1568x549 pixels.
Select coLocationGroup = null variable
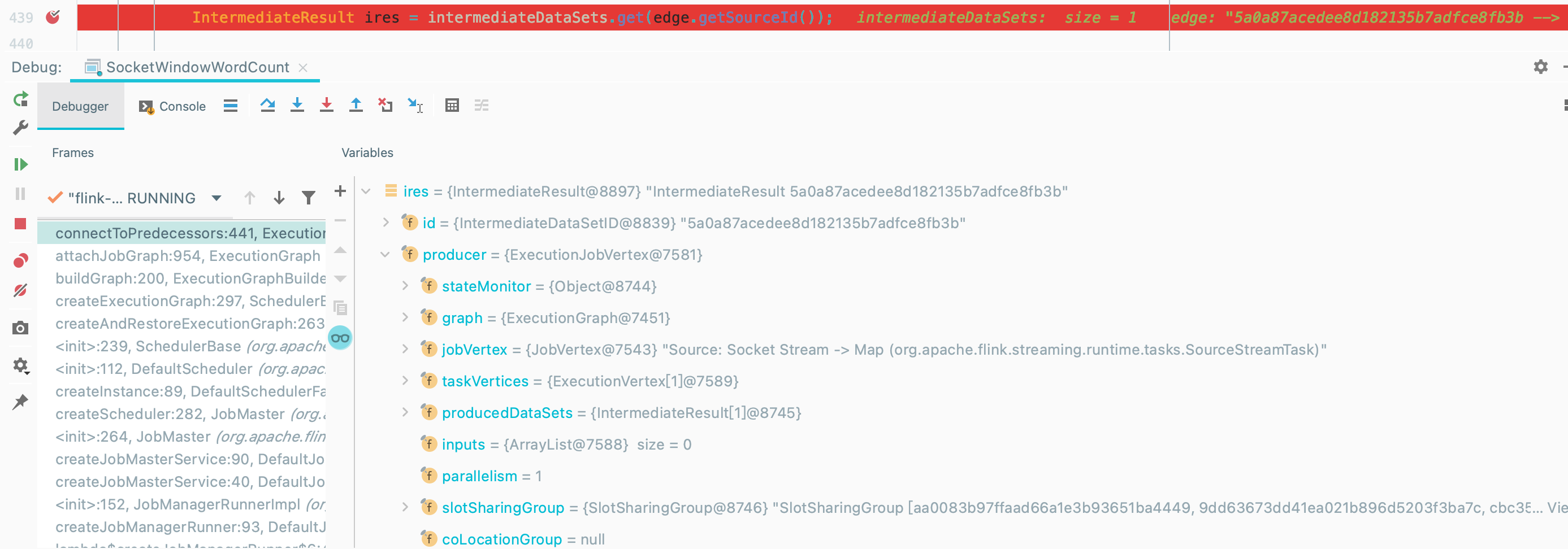[x=513, y=539]
